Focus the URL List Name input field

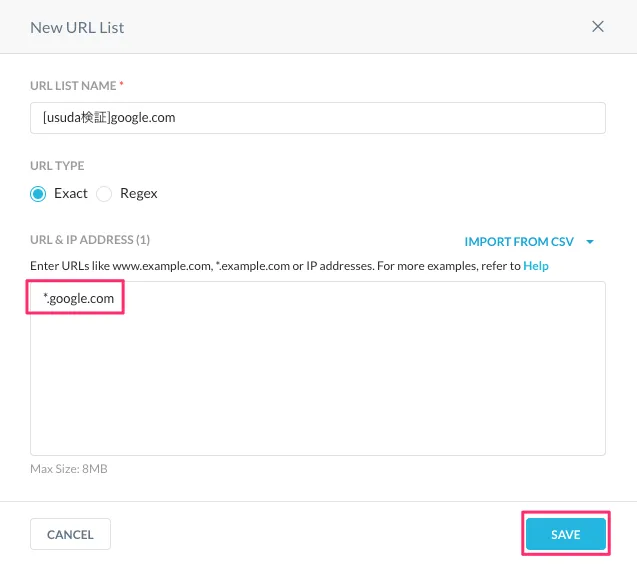318,117
